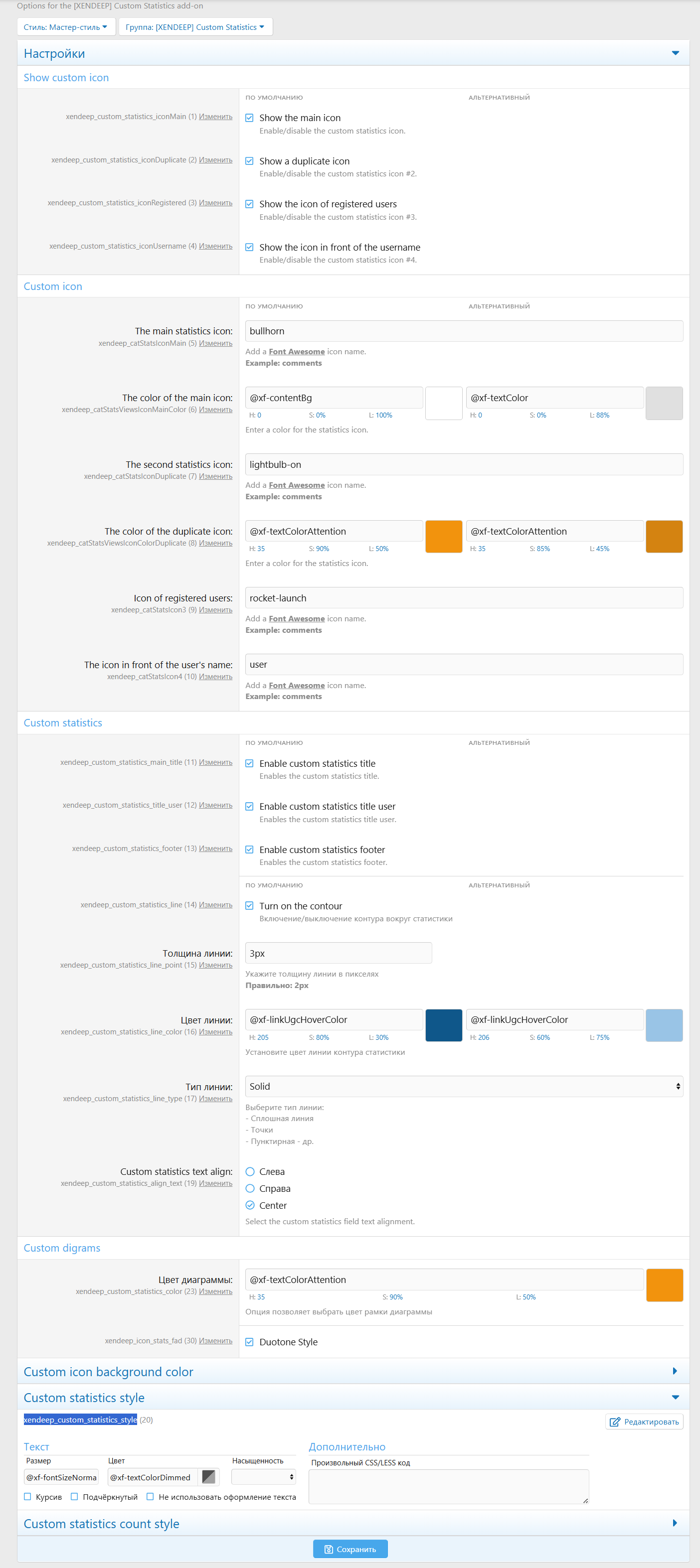This screenshot has height=1568, width=700.
Task: Open the Группа: [XENDEEP] Custom Statistics dropdown
Action: (x=195, y=27)
